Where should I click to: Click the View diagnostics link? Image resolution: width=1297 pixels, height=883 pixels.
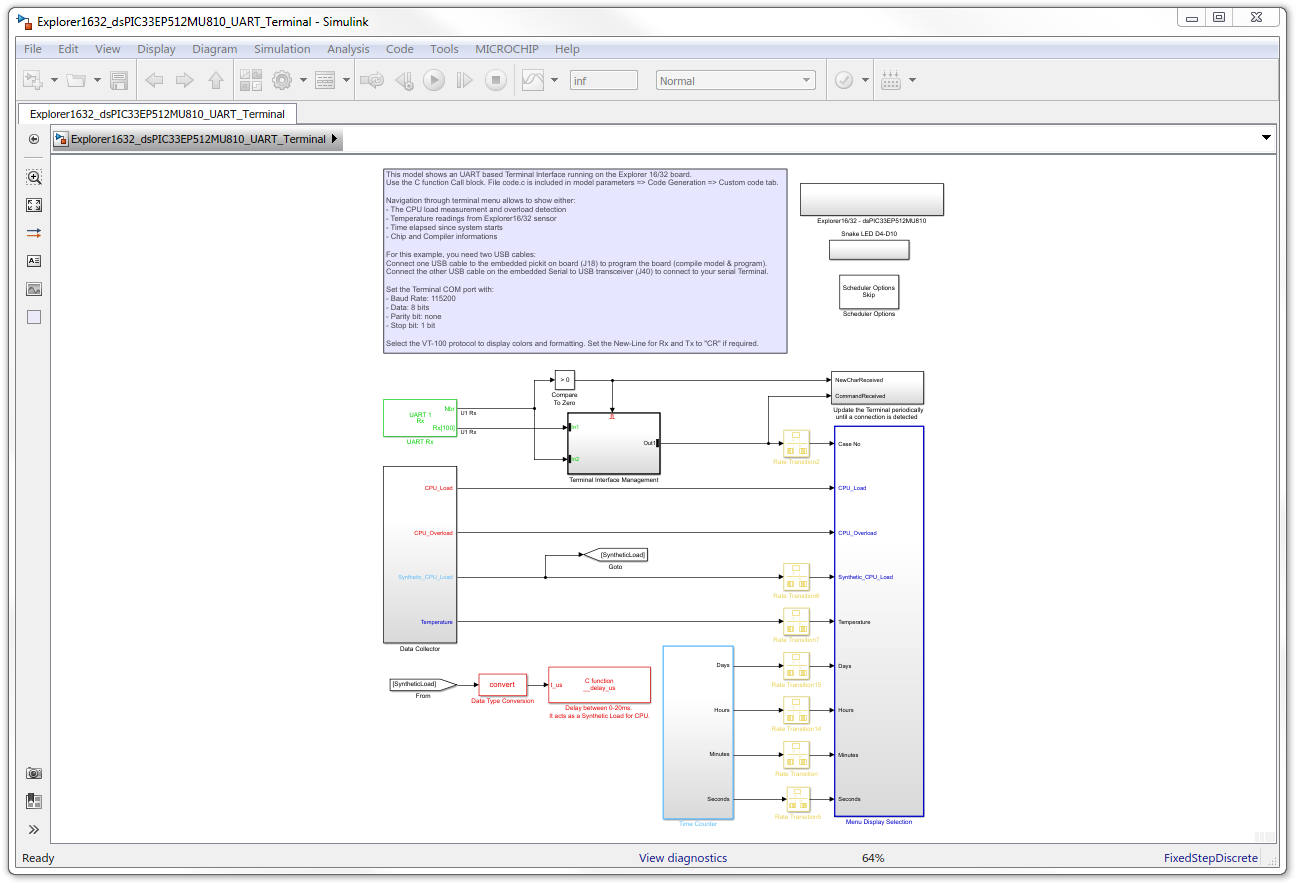tap(683, 858)
